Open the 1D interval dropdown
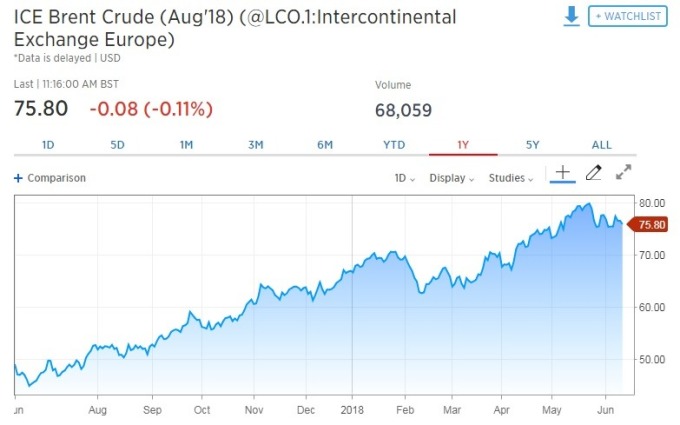 (x=405, y=178)
